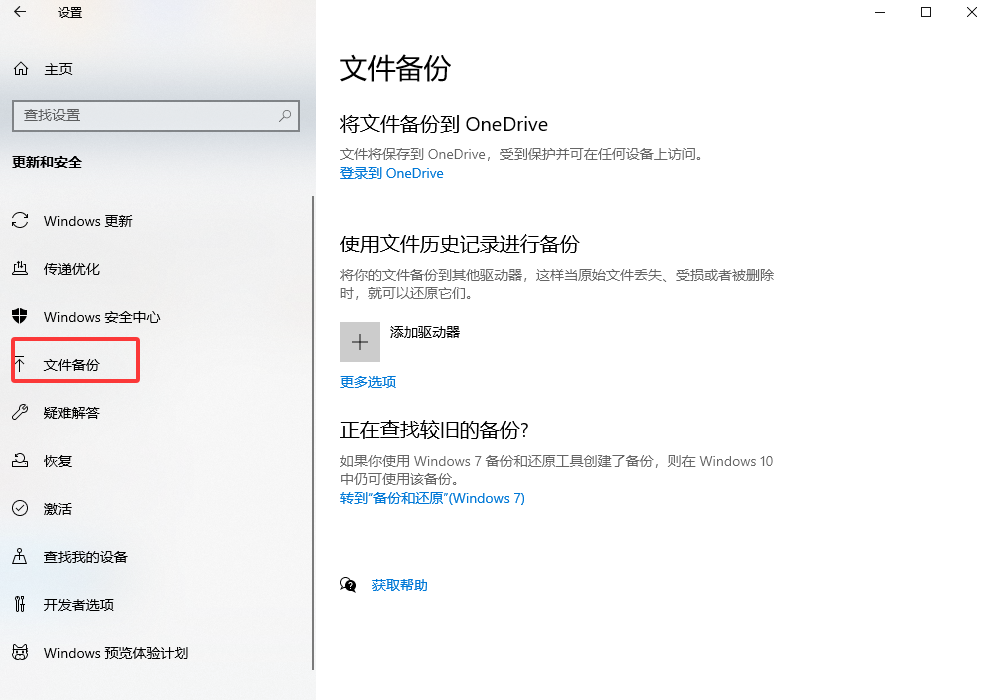Click the Windows 安全中心 shield icon
This screenshot has height=700, width=991.
pos(20,316)
